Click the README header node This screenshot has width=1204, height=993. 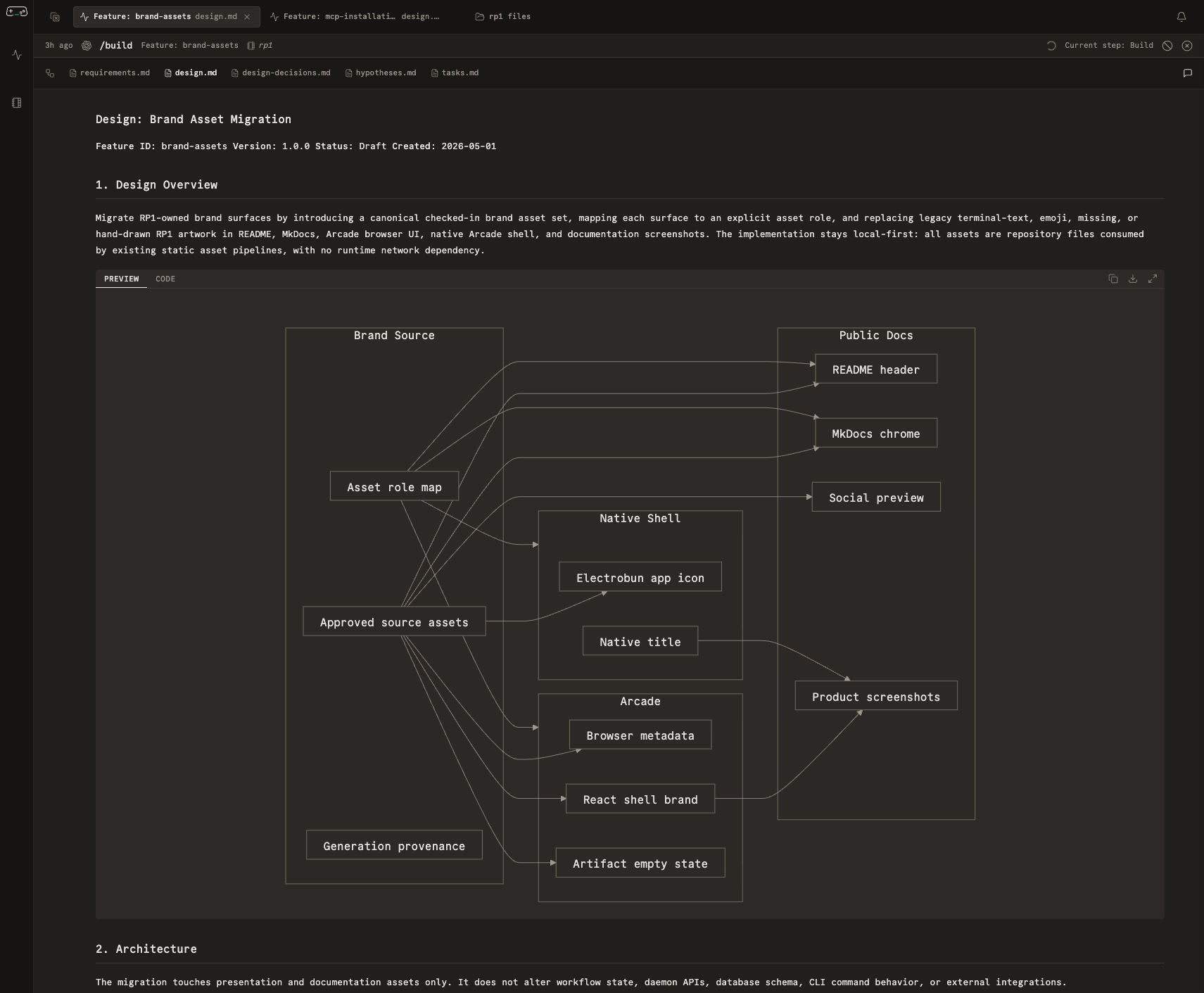point(876,369)
